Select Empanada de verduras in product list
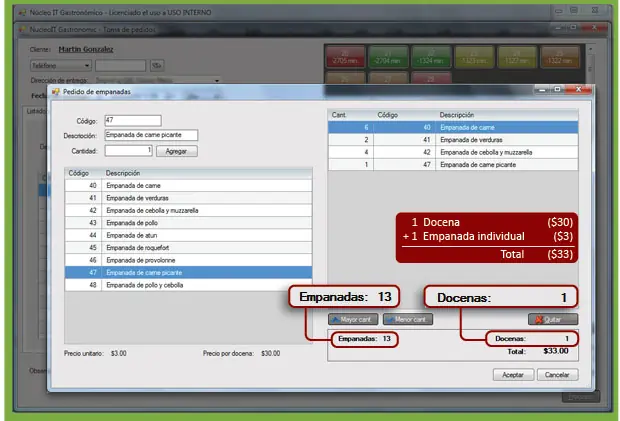 coord(189,198)
